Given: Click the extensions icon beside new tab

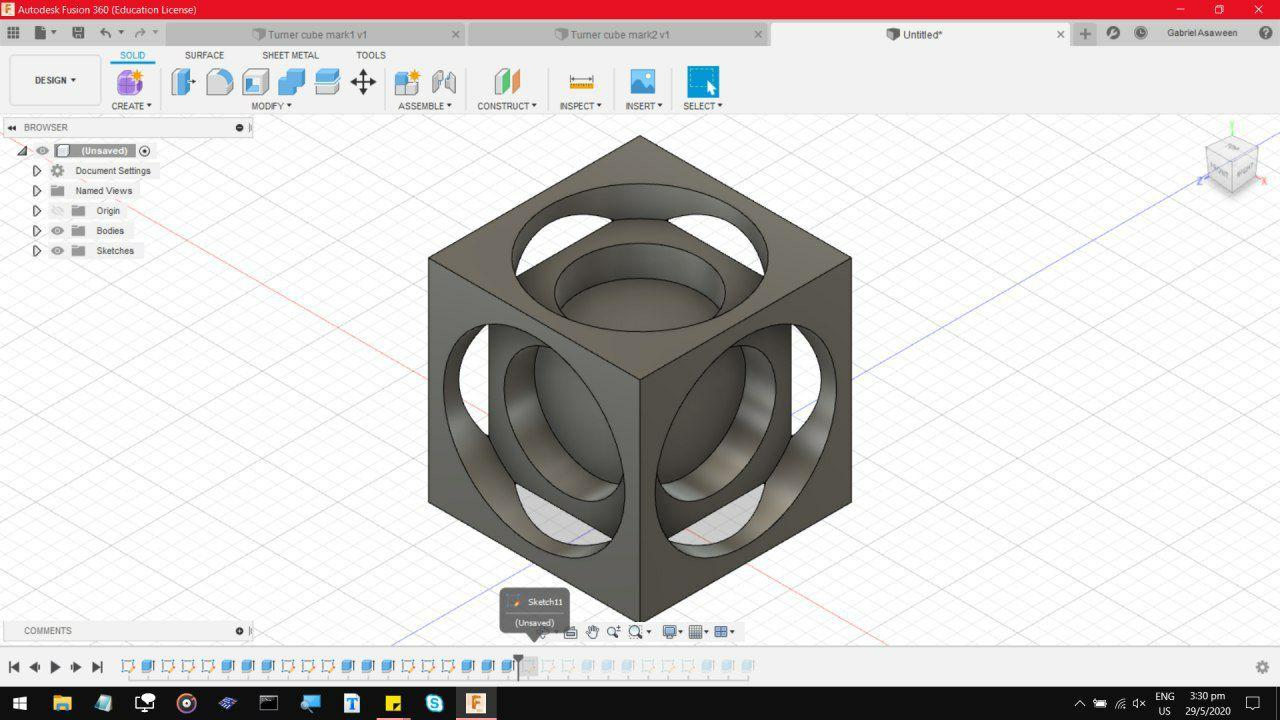Looking at the screenshot, I should coord(1113,33).
